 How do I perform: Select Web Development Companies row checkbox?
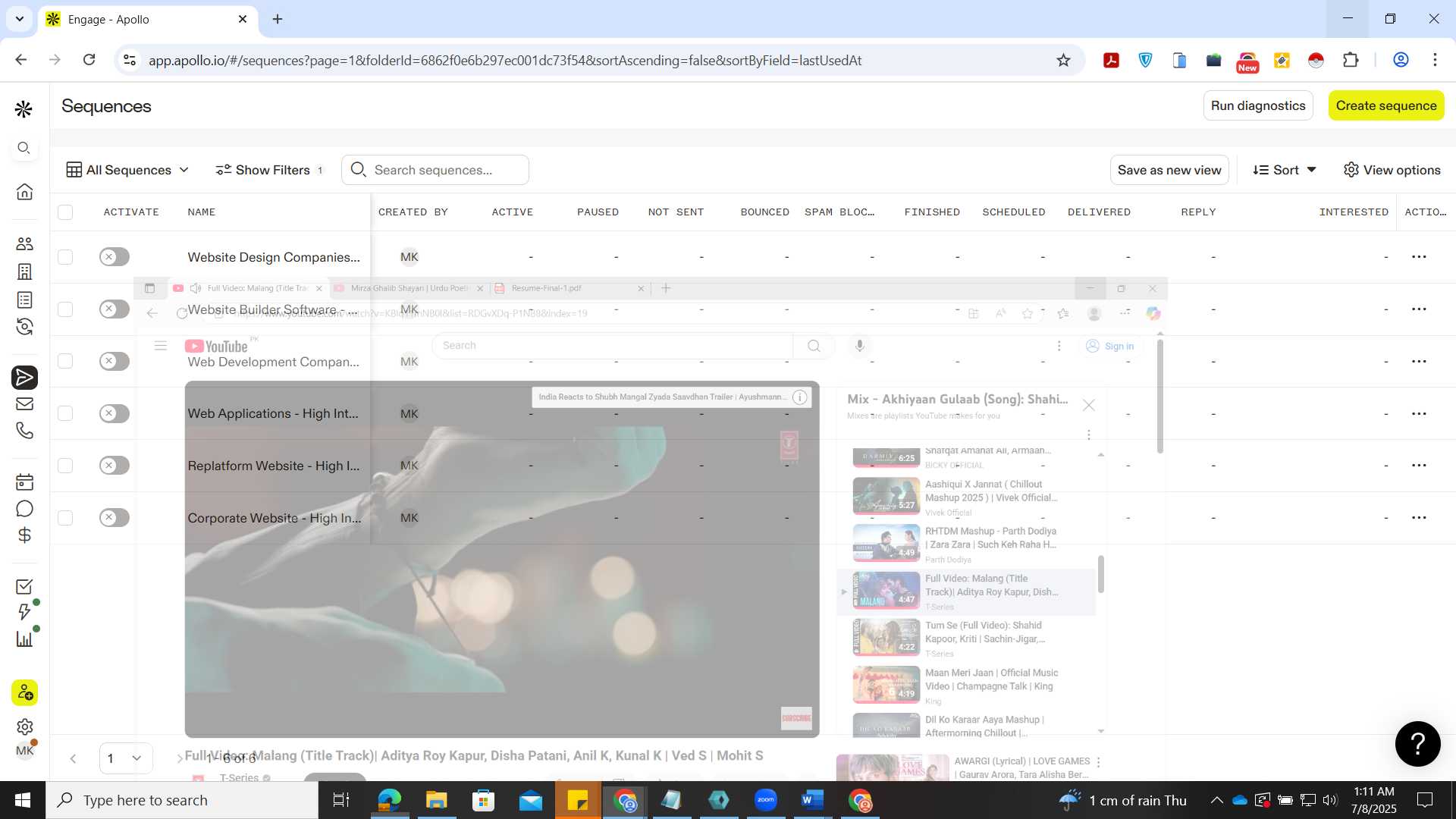point(65,361)
